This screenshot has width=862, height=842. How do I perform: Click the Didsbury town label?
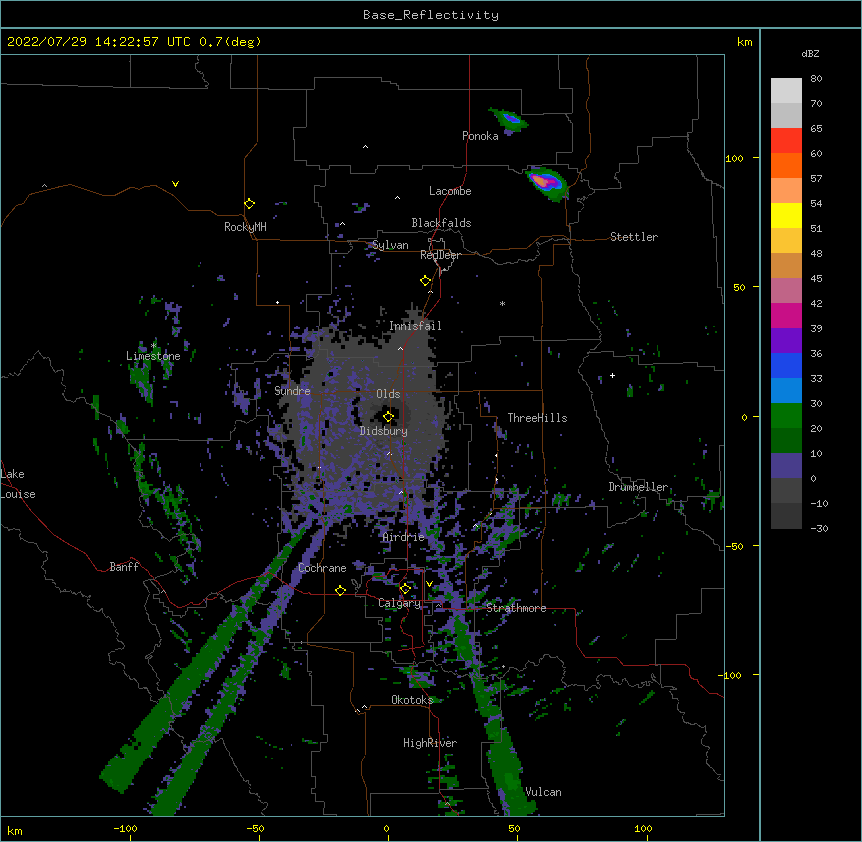384,431
